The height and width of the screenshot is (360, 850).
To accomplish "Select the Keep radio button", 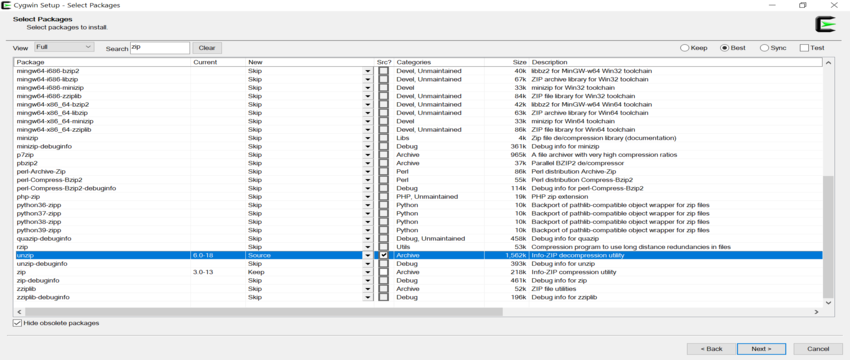I will [685, 48].
